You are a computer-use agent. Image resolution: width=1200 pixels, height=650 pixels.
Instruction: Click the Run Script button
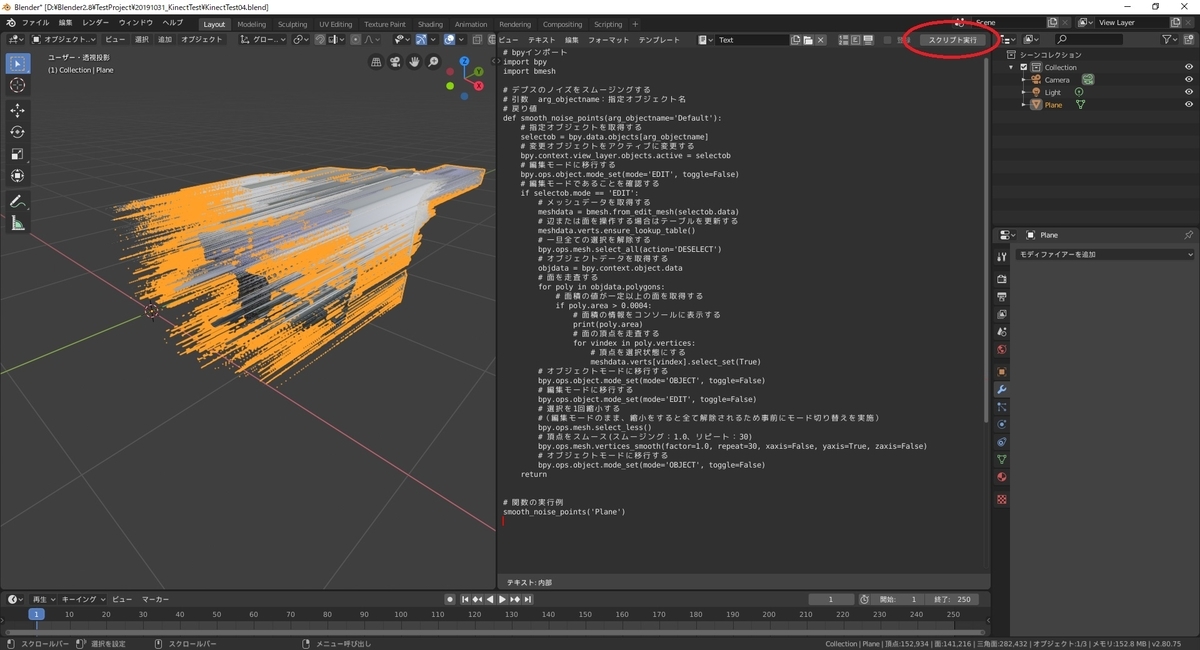953,40
